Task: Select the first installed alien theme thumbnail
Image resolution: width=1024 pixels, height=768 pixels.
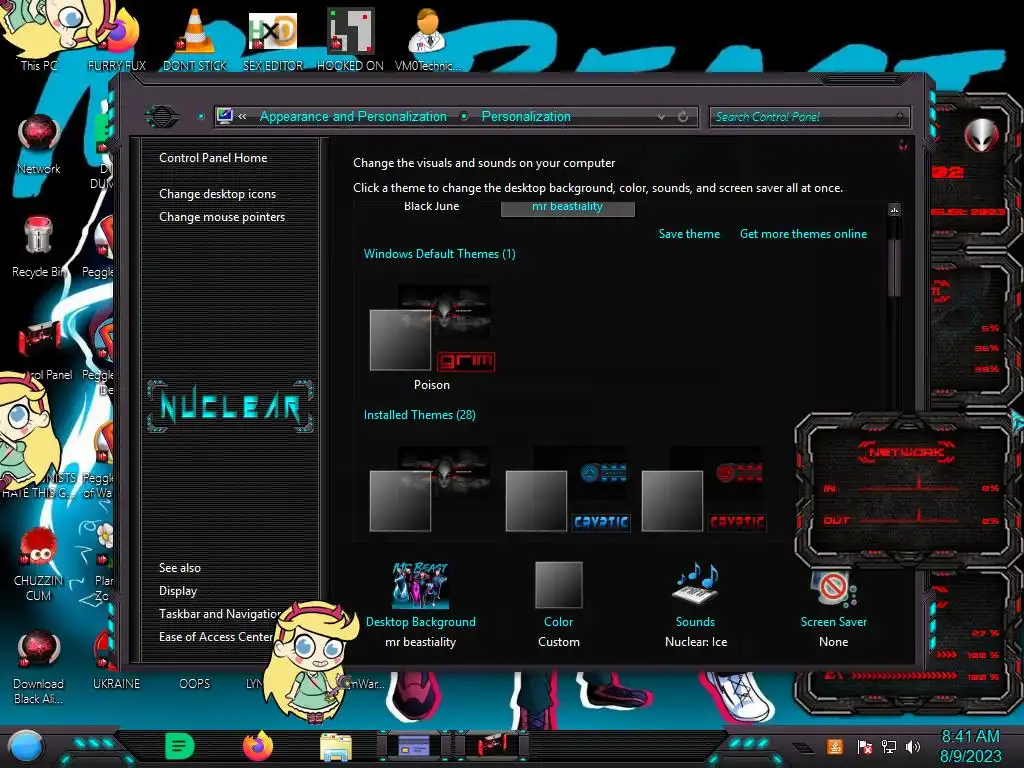Action: pyautogui.click(x=430, y=488)
